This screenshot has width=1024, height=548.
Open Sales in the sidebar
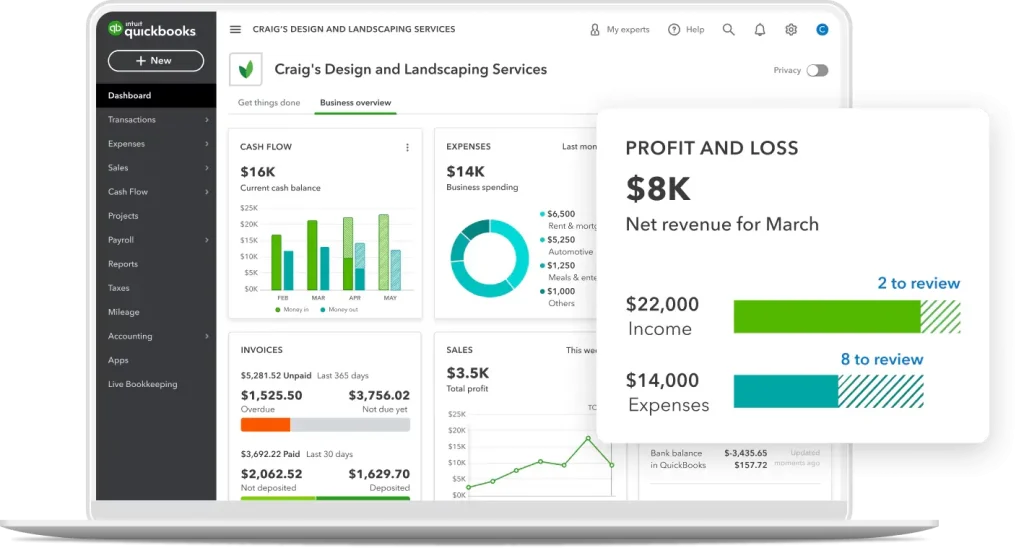pyautogui.click(x=118, y=168)
